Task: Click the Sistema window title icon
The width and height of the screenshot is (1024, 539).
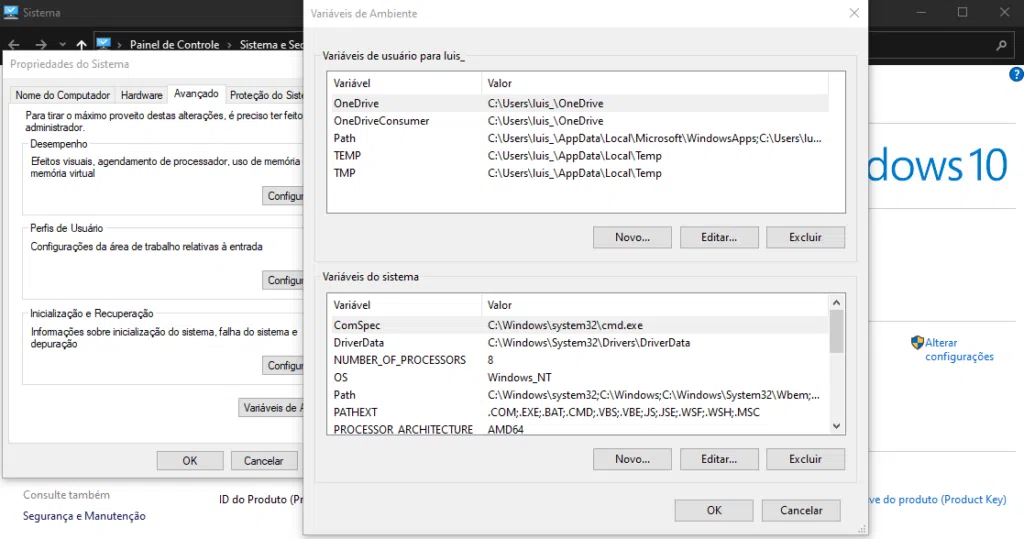Action: [11, 12]
